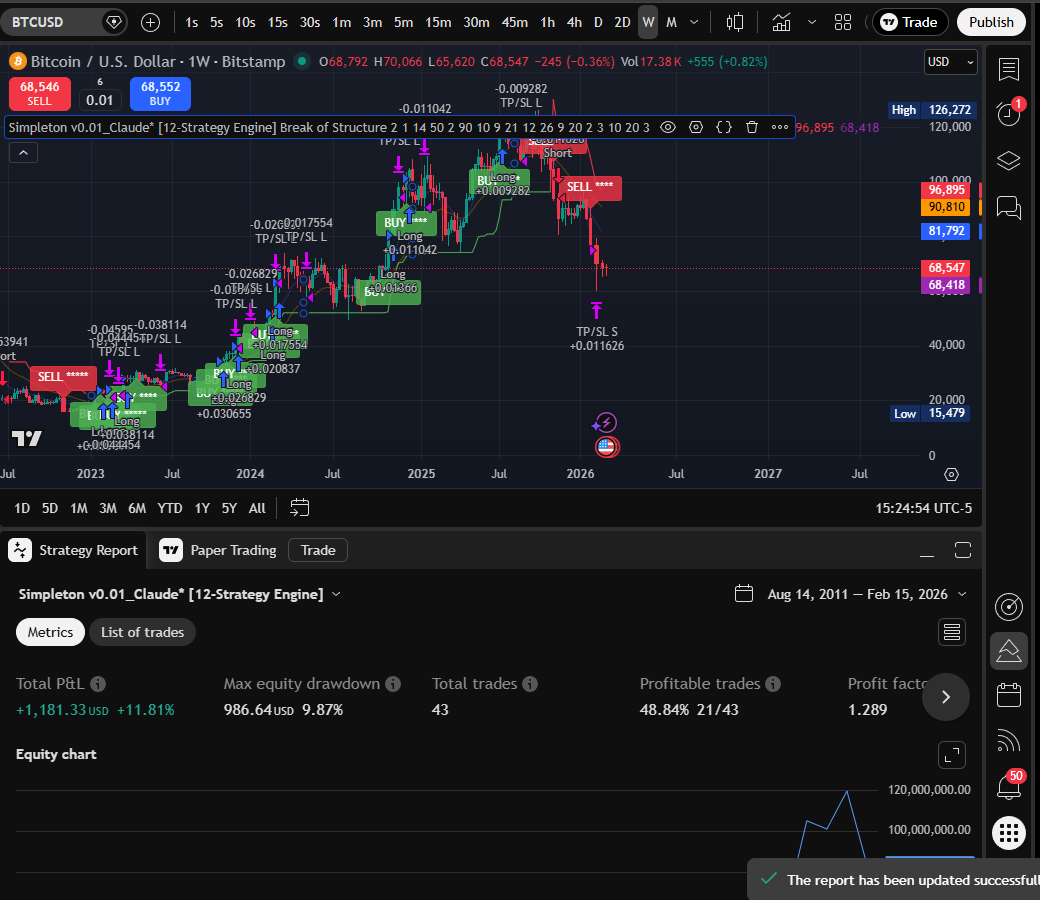The image size is (1040, 900).
Task: Open more strategy options via the ellipsis icon
Action: (x=780, y=128)
